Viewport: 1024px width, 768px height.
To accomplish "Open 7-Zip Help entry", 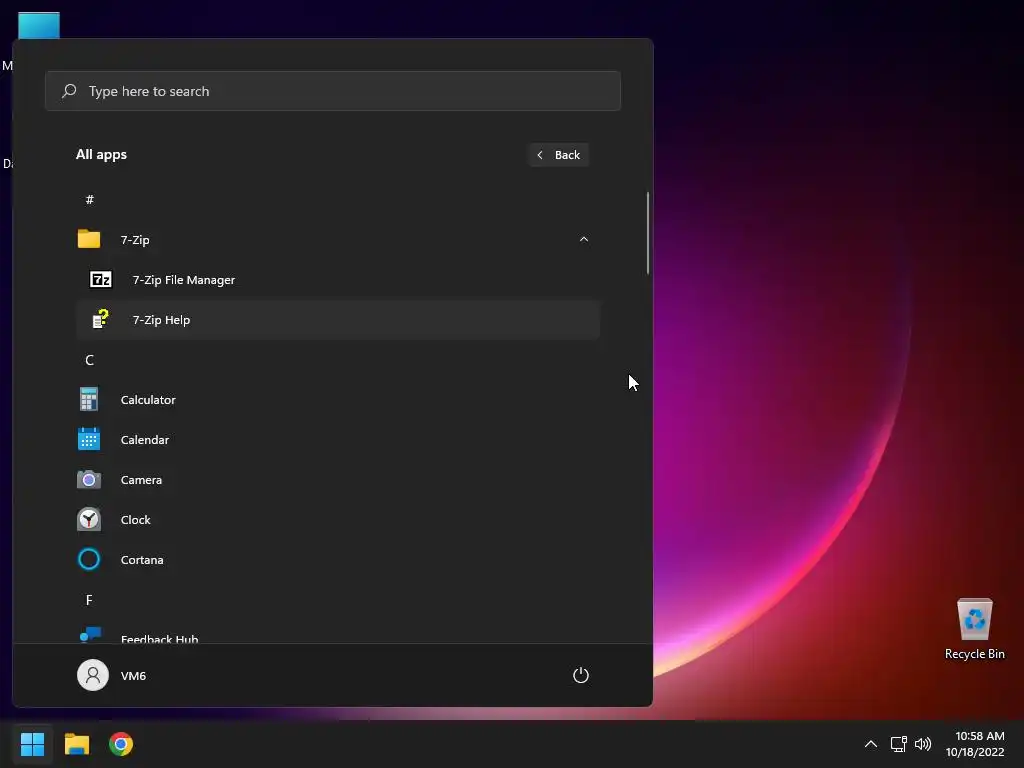I will click(338, 319).
